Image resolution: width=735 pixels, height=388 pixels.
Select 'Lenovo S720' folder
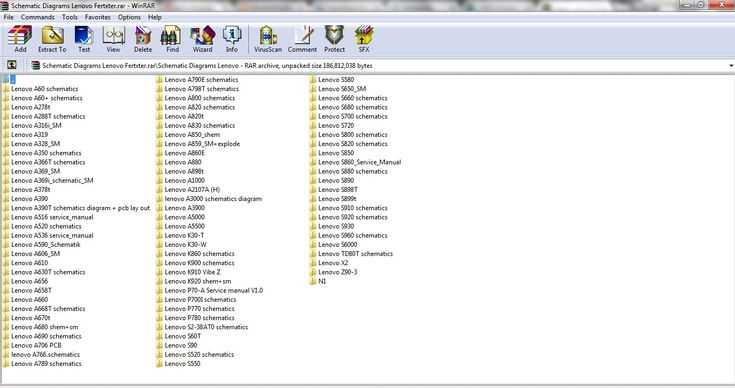click(x=332, y=125)
